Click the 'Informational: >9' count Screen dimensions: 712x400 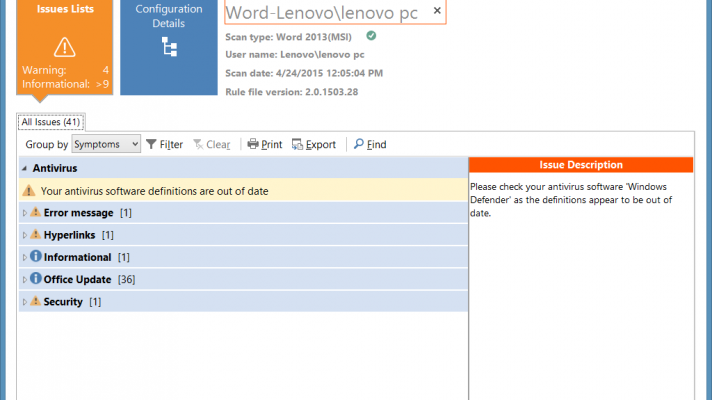pos(65,84)
